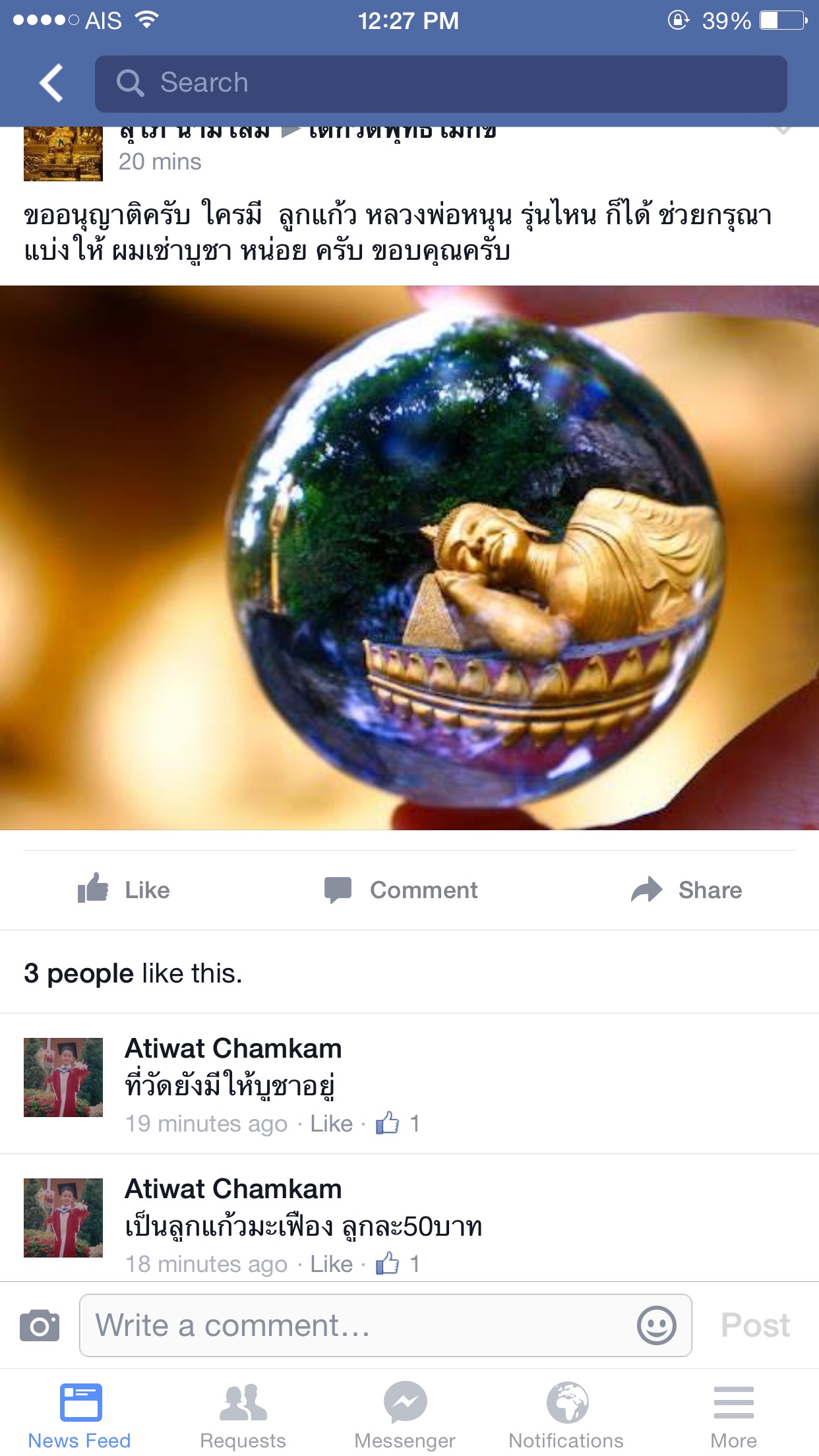Open Atiwat Chamkam profile from first comment
The height and width of the screenshot is (1456, 819).
pos(233,1048)
